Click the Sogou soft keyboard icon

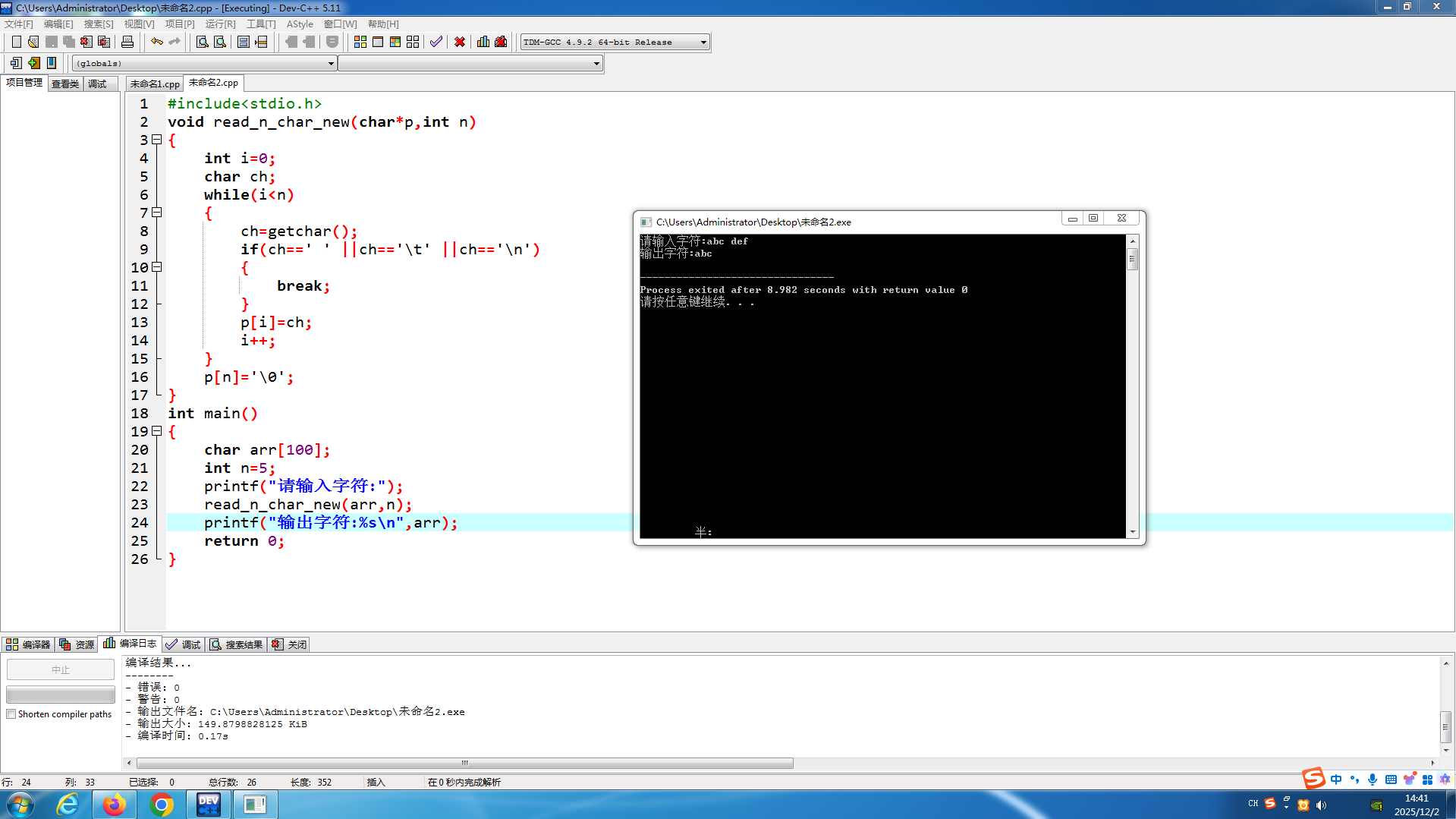tap(1391, 780)
